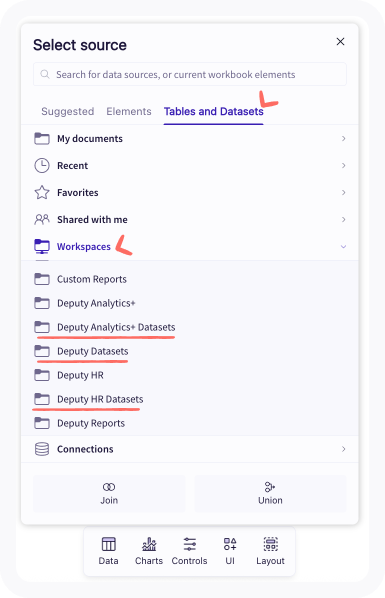The image size is (385, 598).
Task: Click the Workspaces label
Action: pyautogui.click(x=84, y=247)
